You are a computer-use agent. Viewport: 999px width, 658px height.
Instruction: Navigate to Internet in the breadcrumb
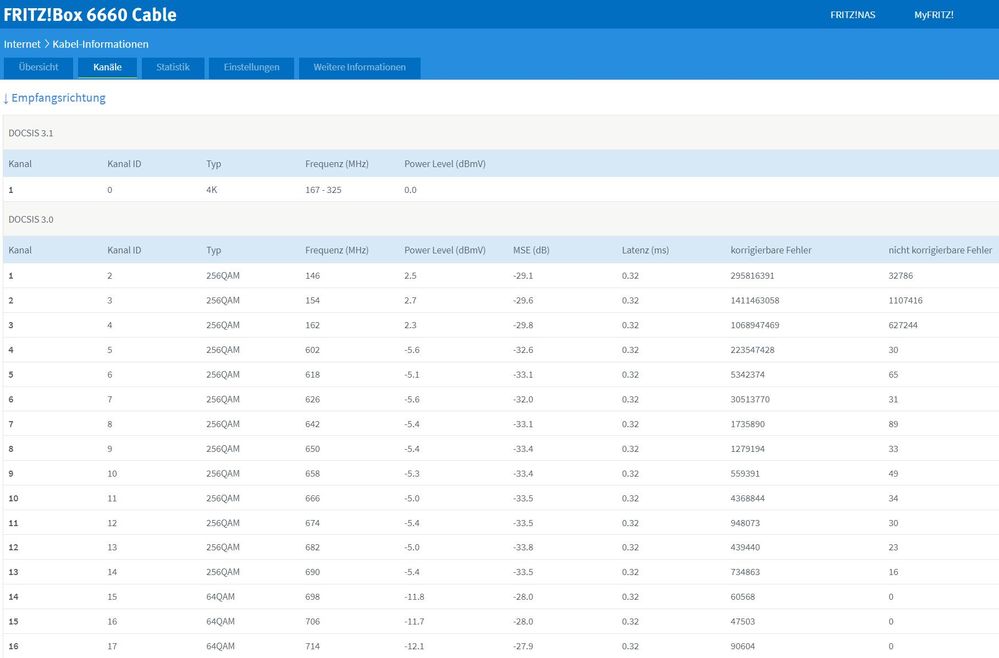click(22, 45)
